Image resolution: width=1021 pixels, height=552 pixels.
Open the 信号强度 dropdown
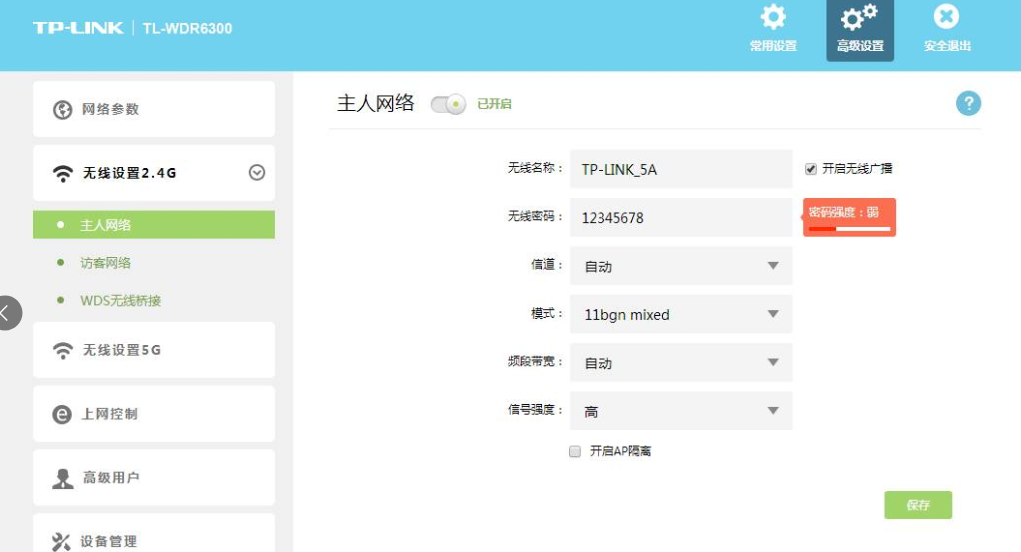click(x=680, y=411)
